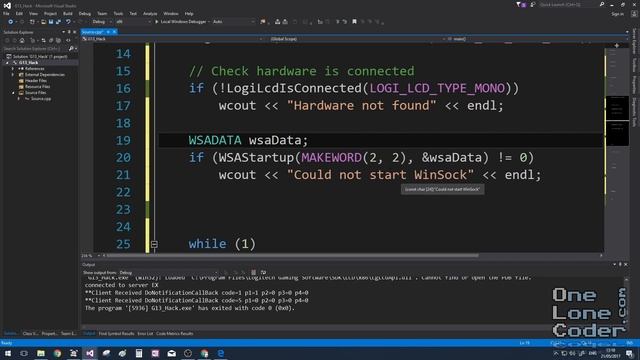
Task: Click the Undo toolbar icon
Action: coord(68,22)
